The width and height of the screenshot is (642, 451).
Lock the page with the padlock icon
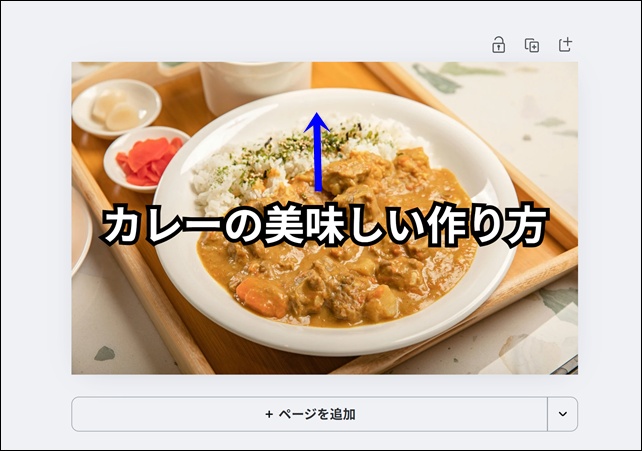pos(498,45)
